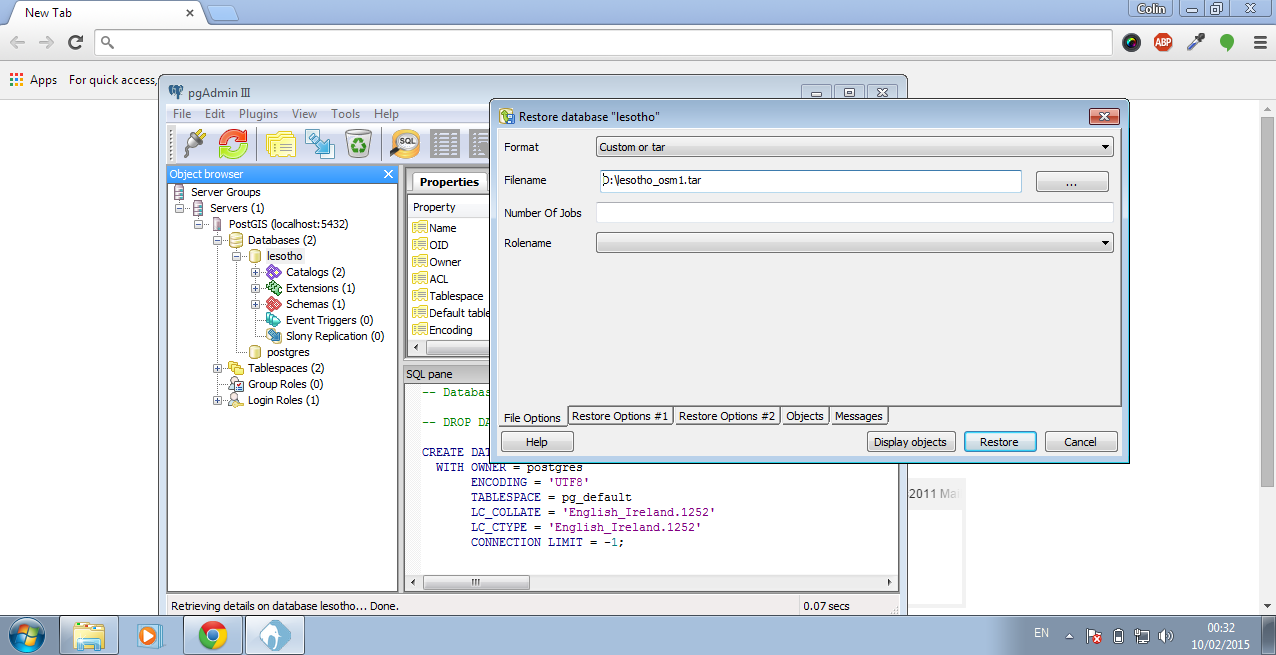Click the Apps shortcut in bookmarks bar

(34, 80)
